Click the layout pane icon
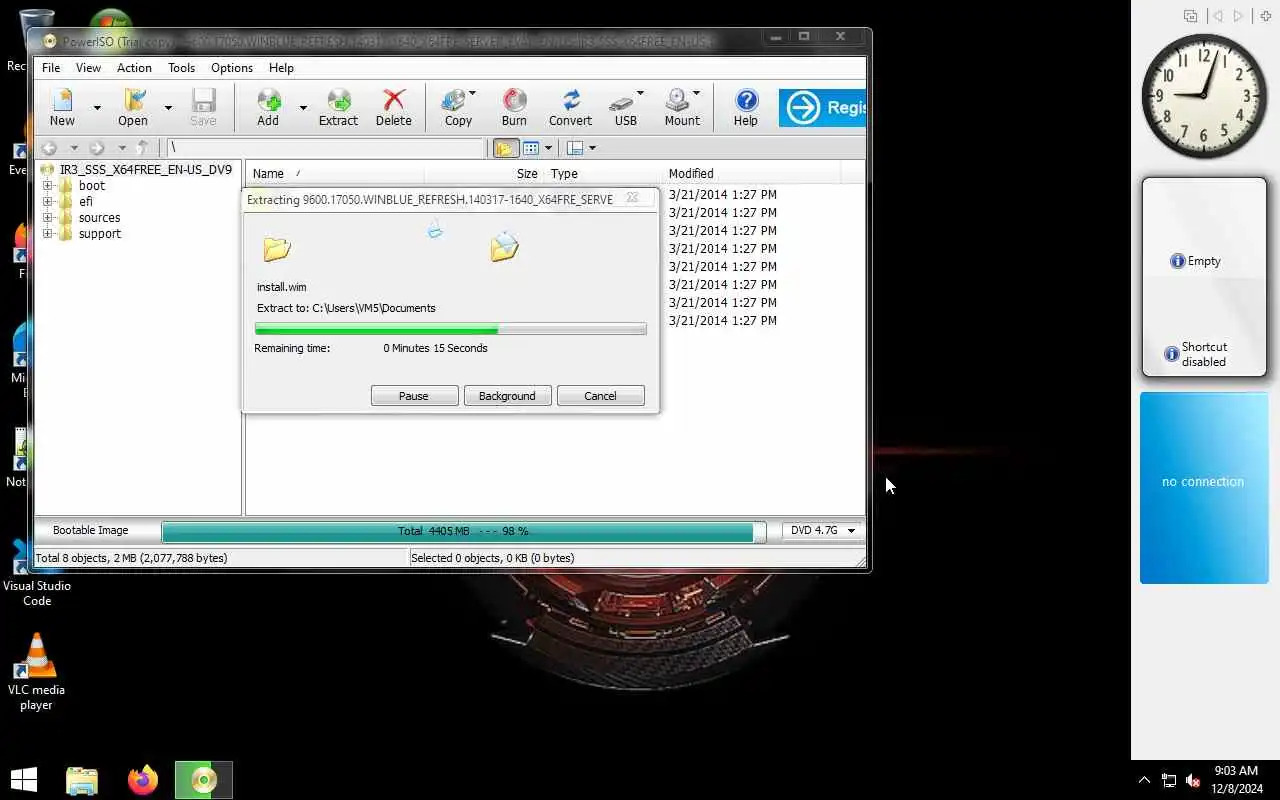1280x800 pixels. point(575,148)
